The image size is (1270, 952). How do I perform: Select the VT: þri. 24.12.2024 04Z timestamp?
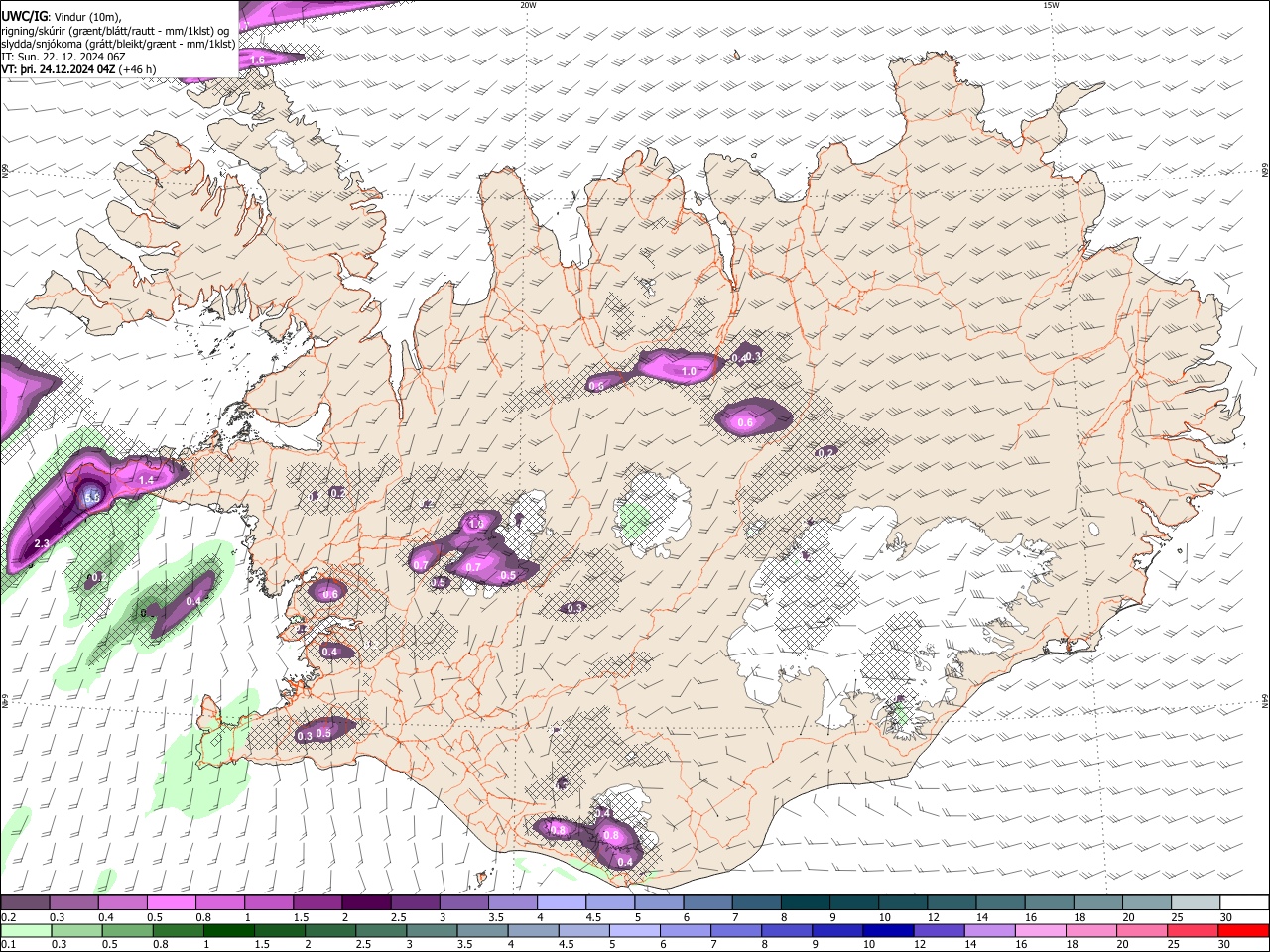pyautogui.click(x=78, y=69)
